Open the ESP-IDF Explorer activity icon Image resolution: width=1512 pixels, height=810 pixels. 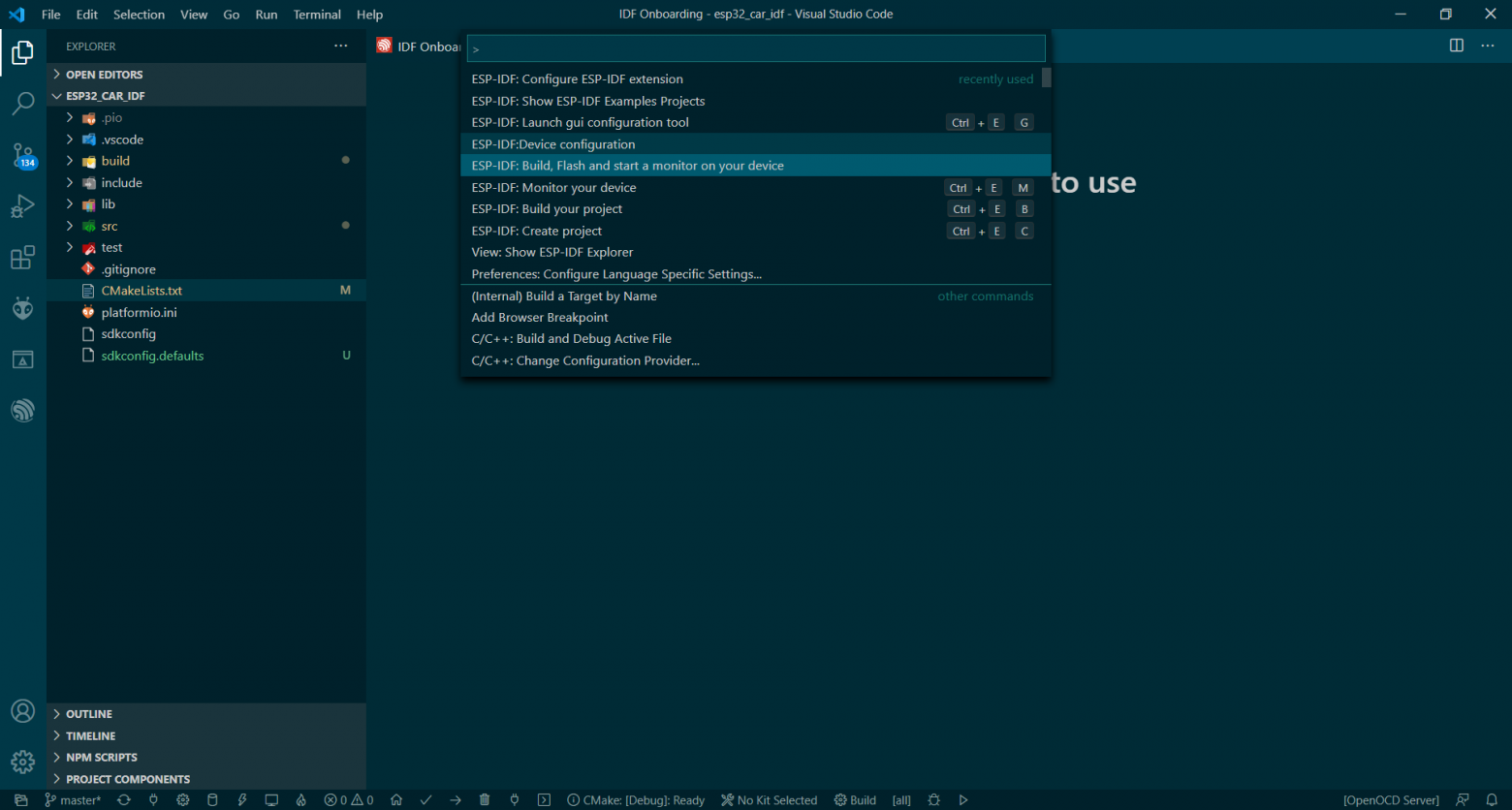point(22,411)
